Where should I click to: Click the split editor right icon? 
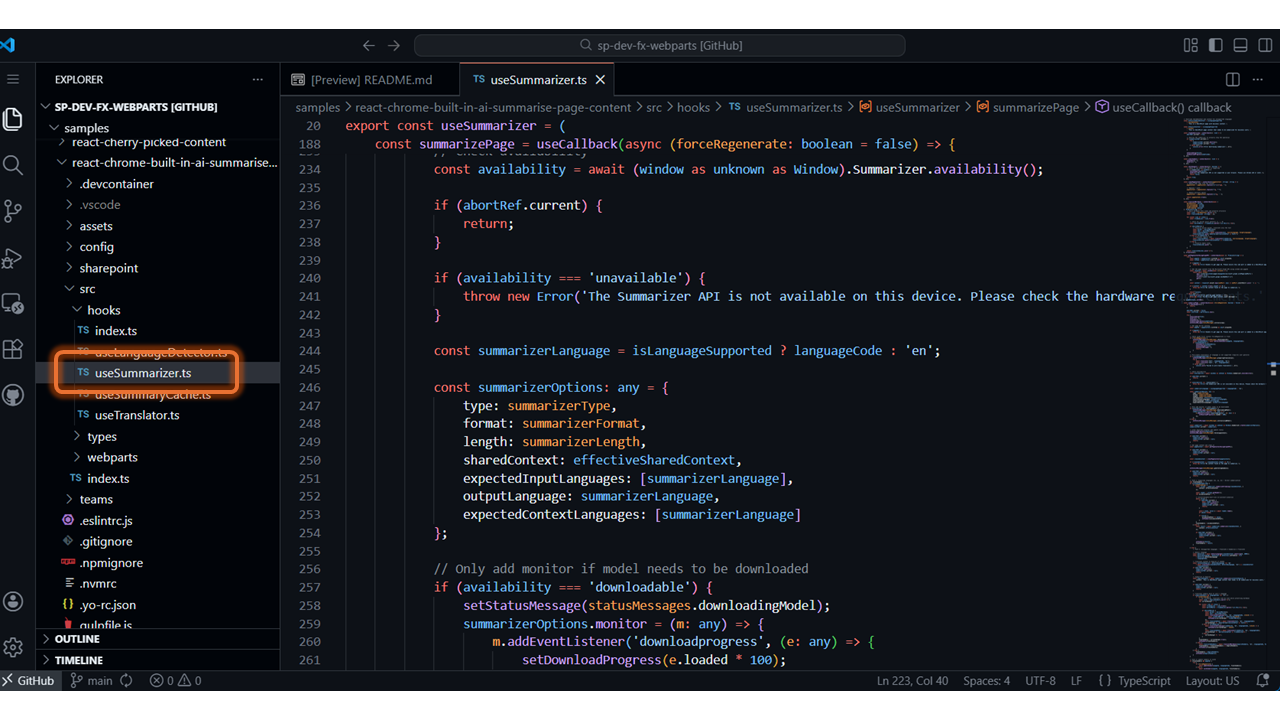[x=1233, y=80]
